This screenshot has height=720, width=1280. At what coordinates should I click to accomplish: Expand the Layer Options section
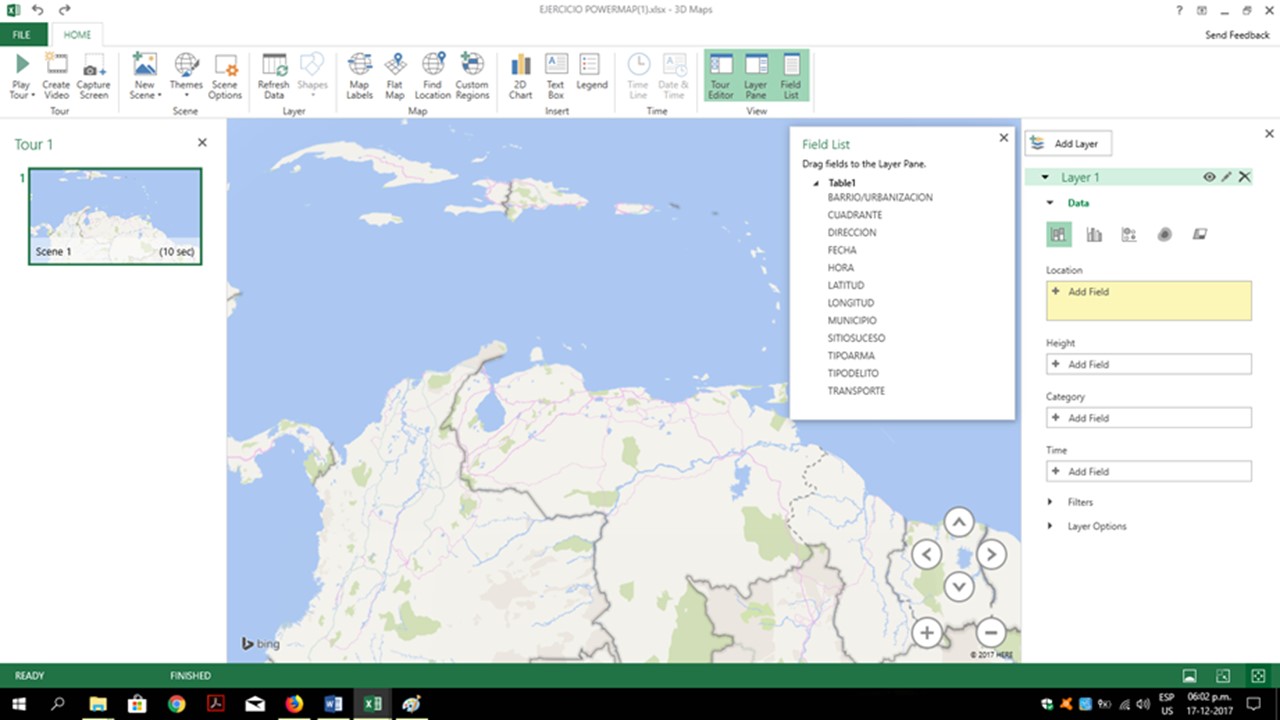point(1096,526)
